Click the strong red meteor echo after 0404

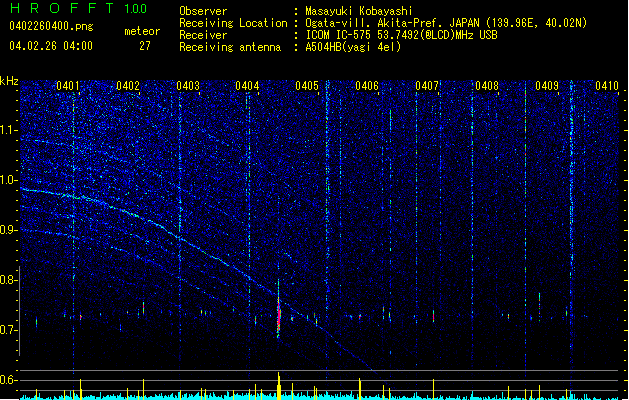pos(278,315)
